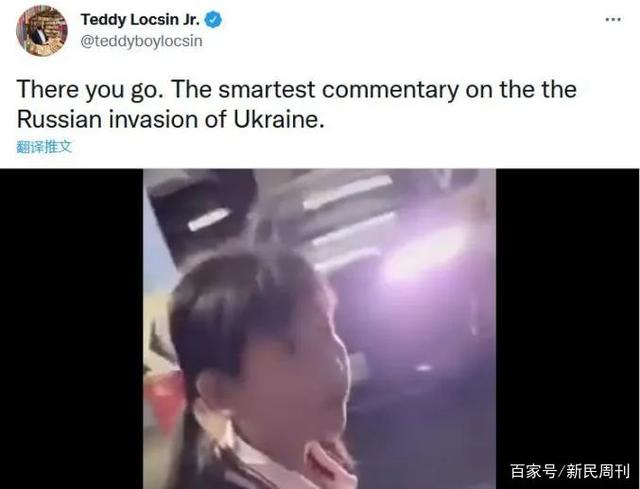Click the word 'Ukraine' in the tweet

coord(276,120)
